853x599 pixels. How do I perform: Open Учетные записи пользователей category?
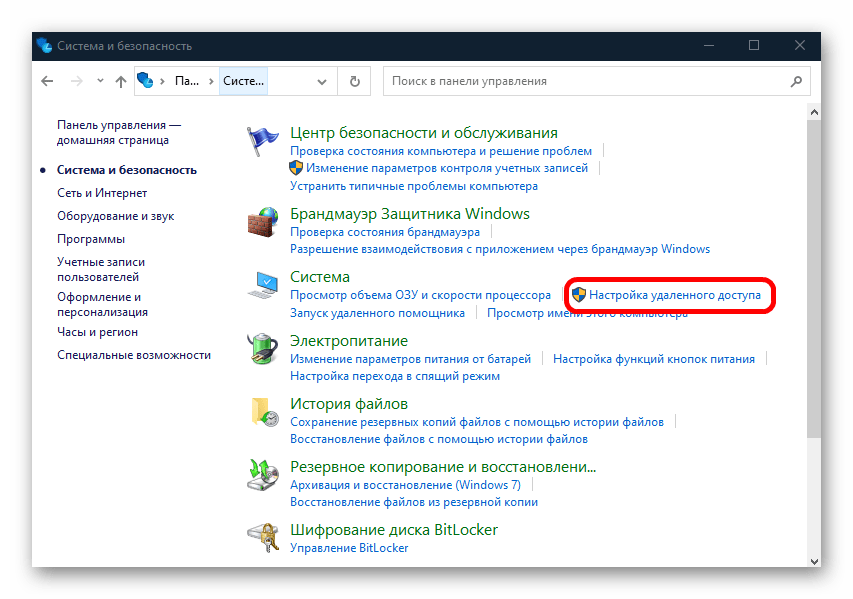point(101,269)
